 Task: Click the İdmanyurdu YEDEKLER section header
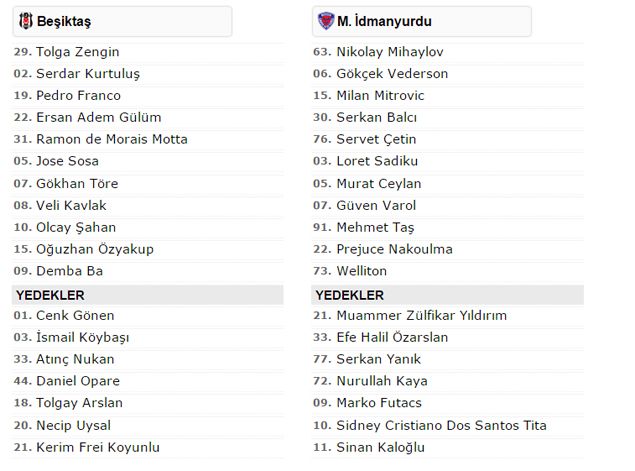[447, 295]
